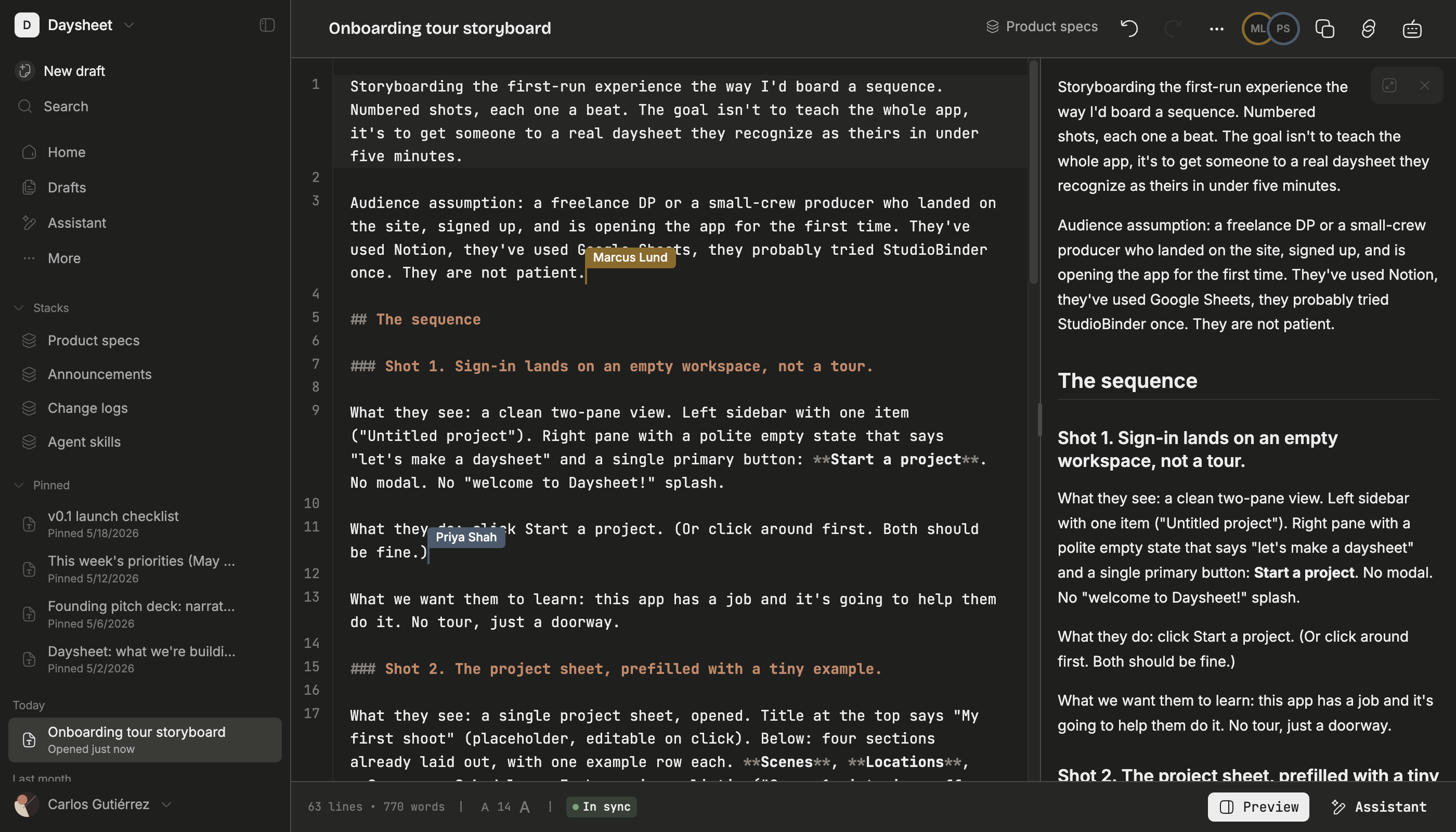Click the Search magnifier icon

pos(24,106)
